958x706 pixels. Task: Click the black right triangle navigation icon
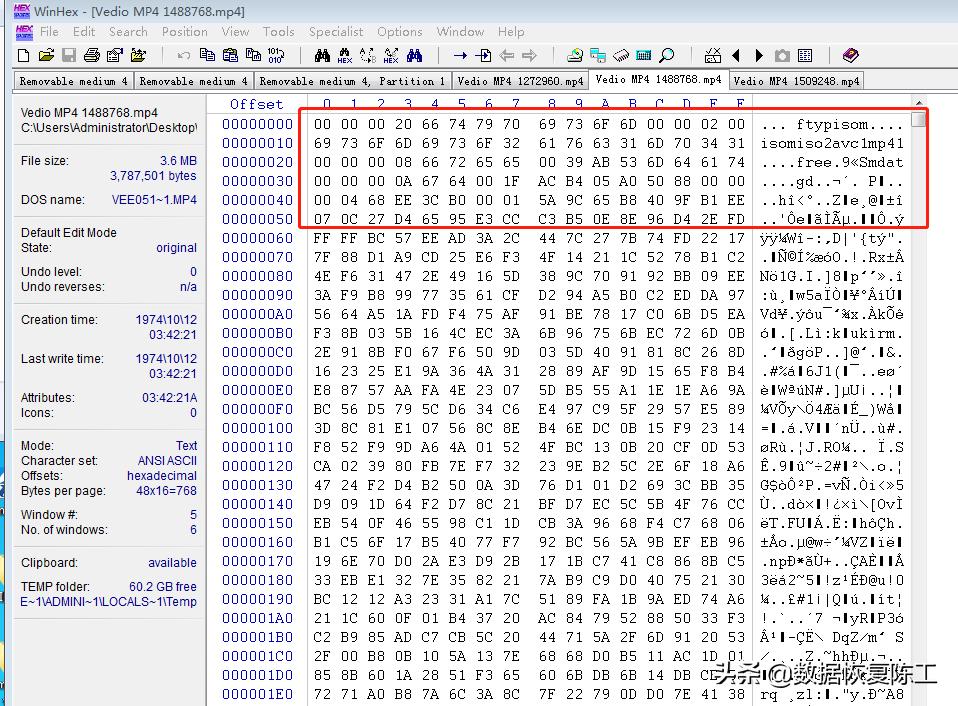(x=759, y=56)
